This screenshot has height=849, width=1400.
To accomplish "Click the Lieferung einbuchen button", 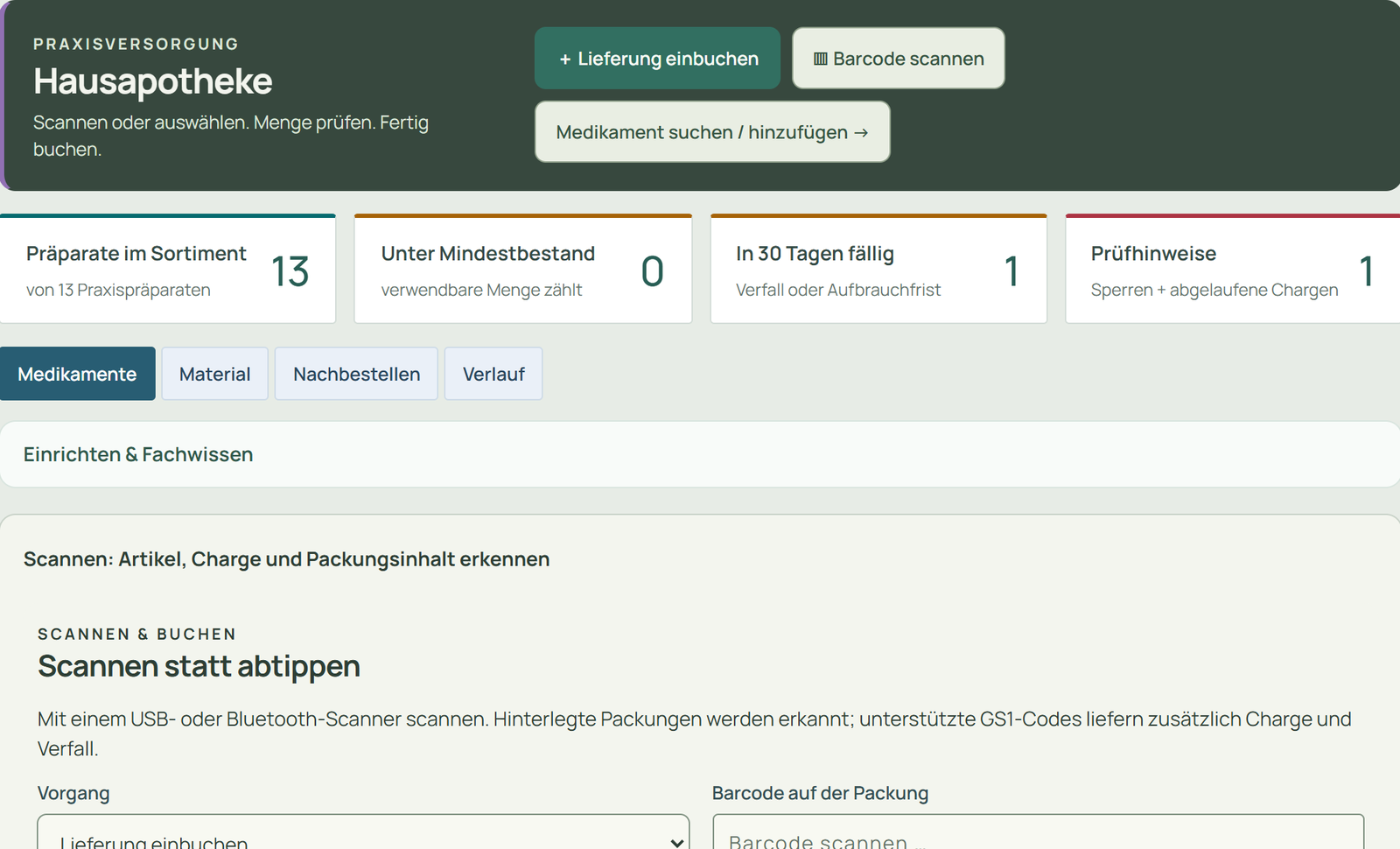I will click(x=657, y=58).
